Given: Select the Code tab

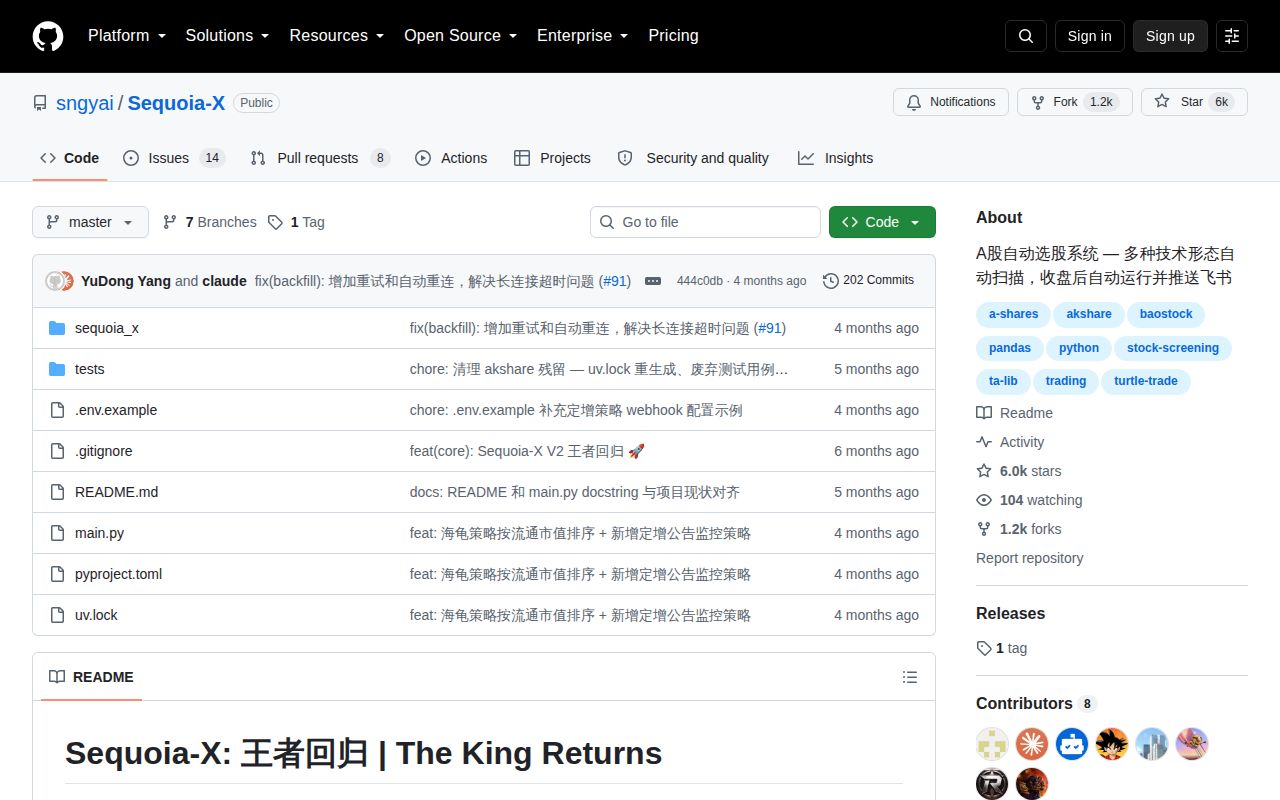Looking at the screenshot, I should coord(70,158).
